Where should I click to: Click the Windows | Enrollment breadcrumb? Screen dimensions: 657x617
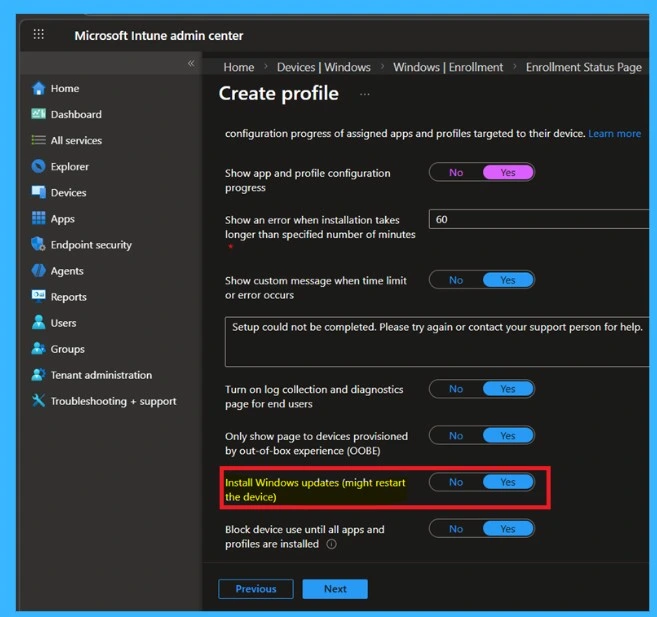click(x=448, y=67)
